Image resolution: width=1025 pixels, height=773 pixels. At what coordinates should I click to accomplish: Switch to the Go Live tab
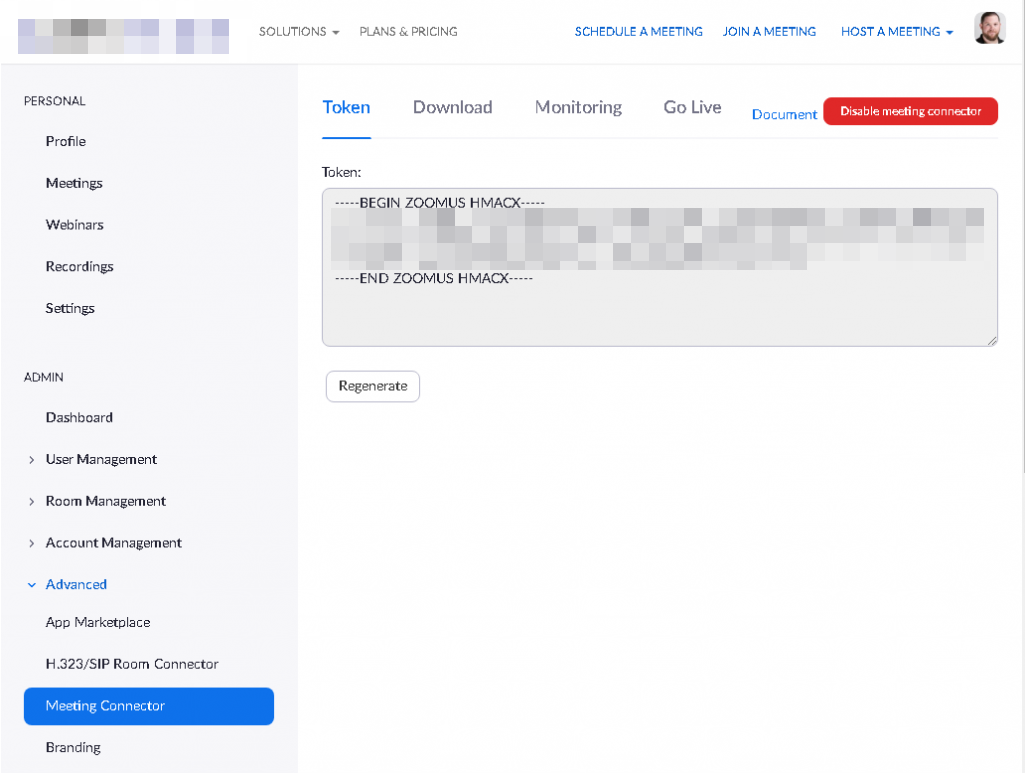point(692,107)
